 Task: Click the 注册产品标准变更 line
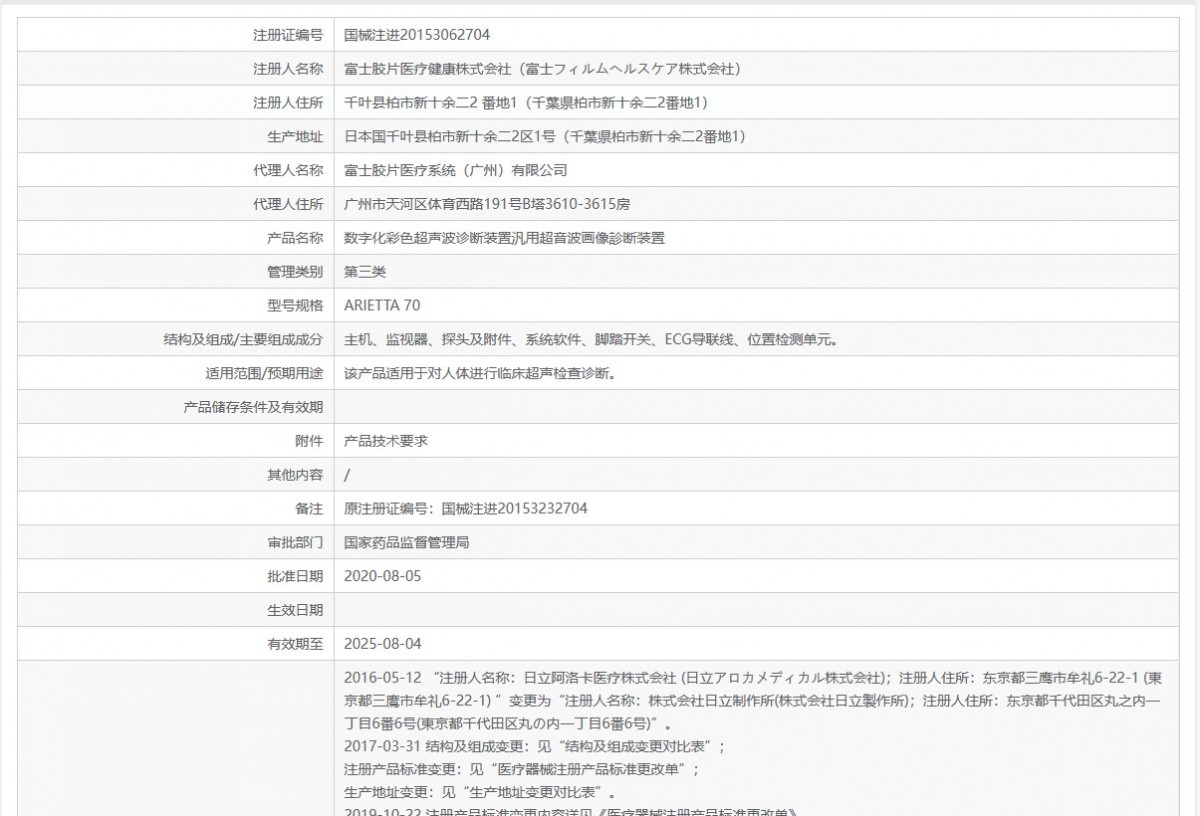click(x=521, y=769)
